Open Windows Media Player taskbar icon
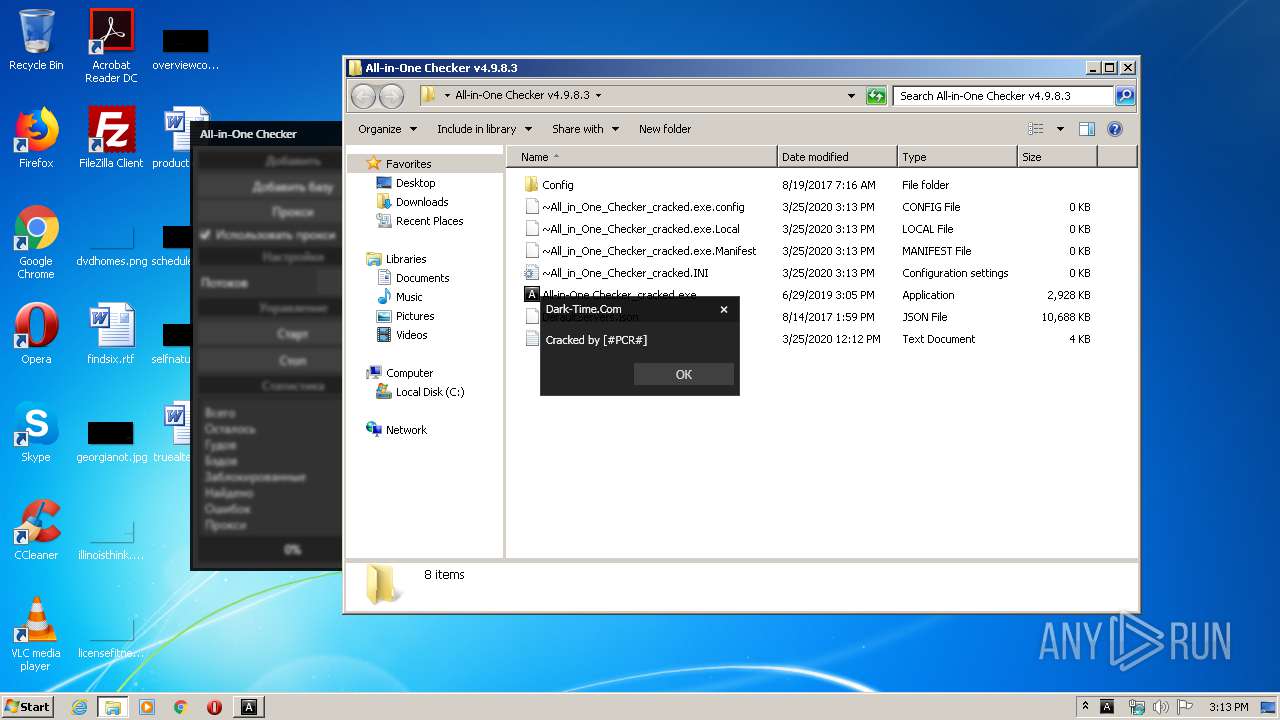This screenshot has width=1280, height=720. tap(147, 707)
